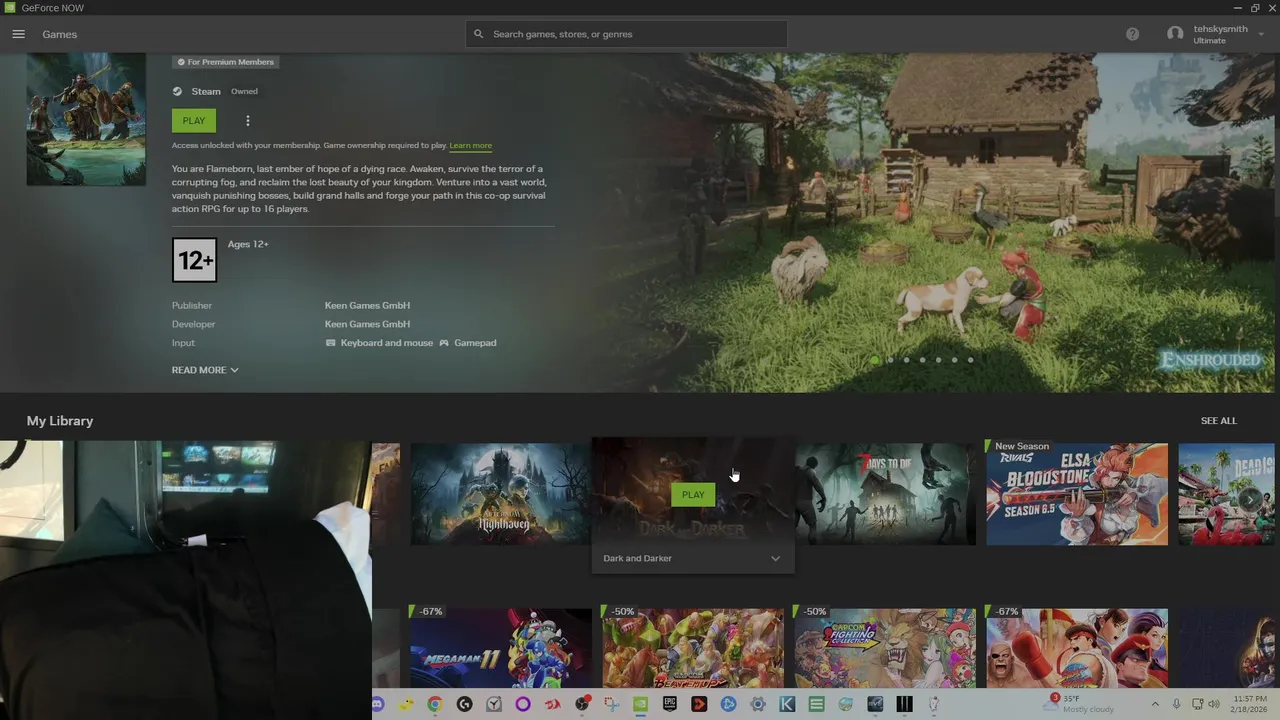This screenshot has height=720, width=1280.
Task: Open the weather widget showing 35°F
Action: click(1080, 704)
